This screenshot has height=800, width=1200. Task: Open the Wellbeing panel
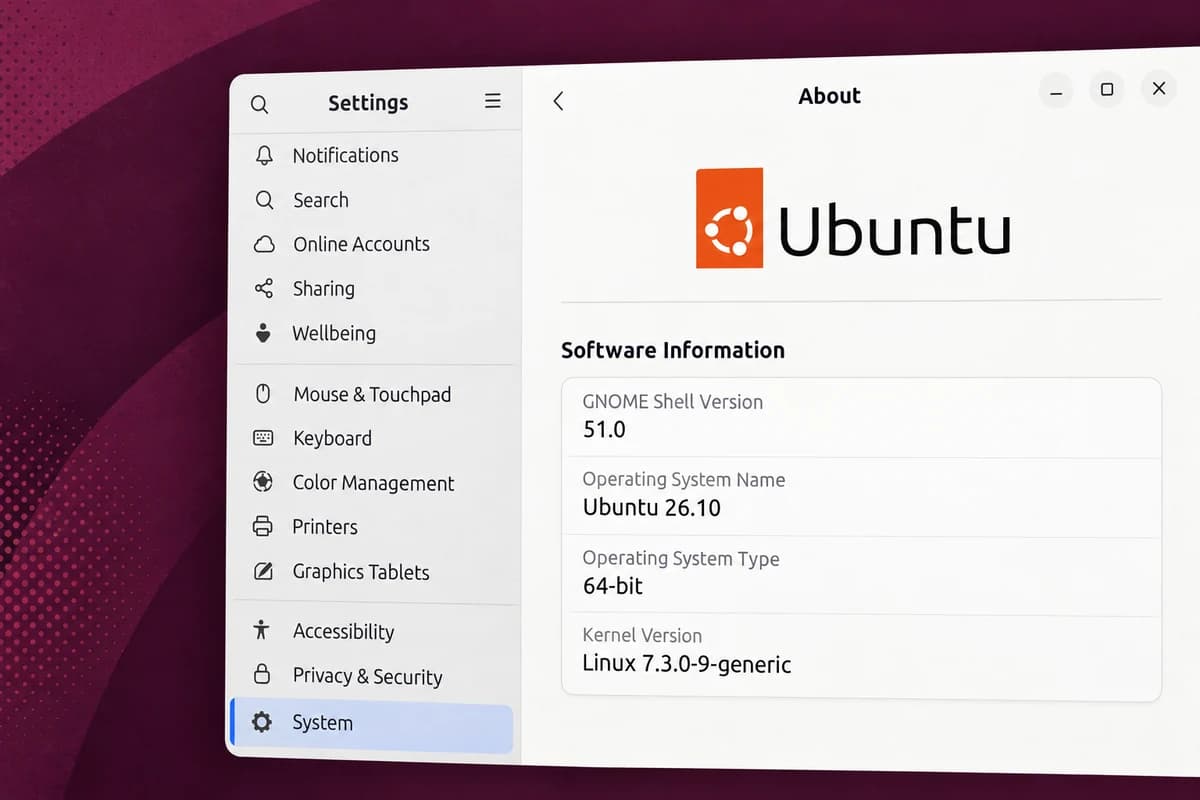(375, 333)
